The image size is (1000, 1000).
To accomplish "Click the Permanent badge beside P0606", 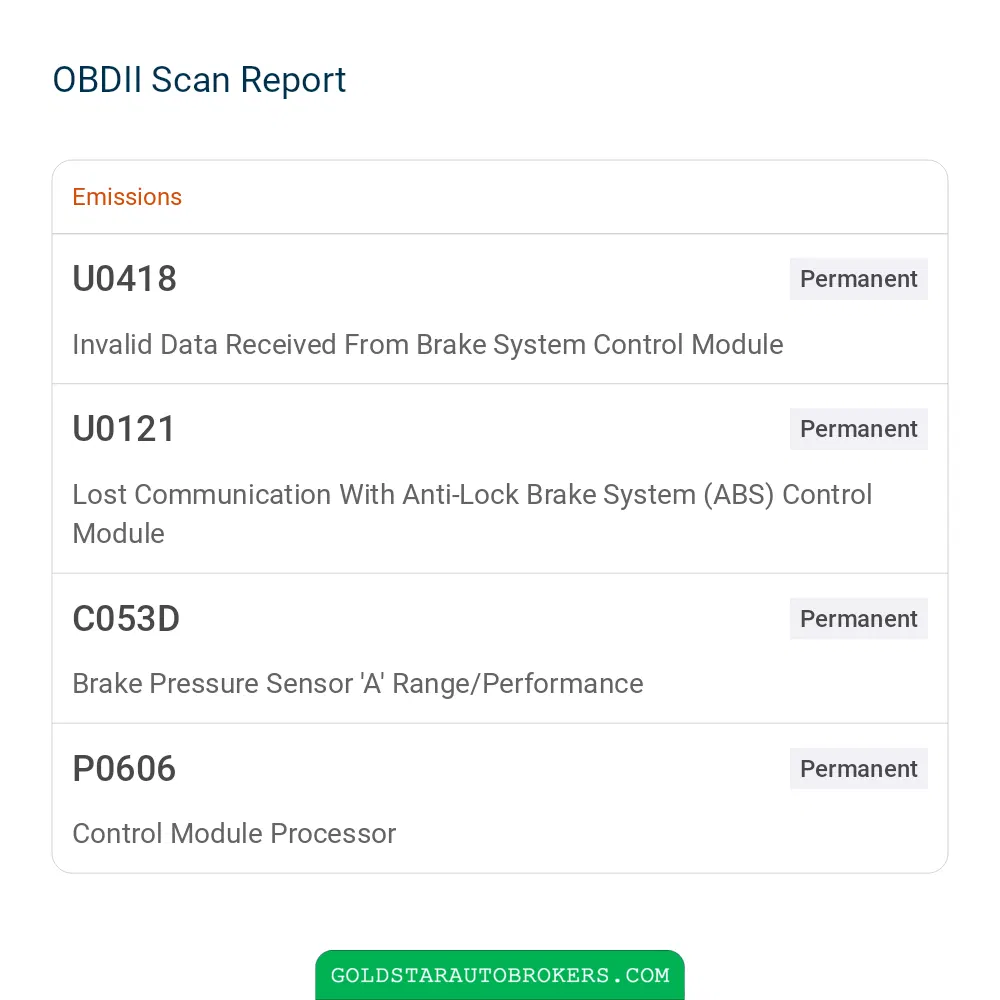I will [x=858, y=768].
